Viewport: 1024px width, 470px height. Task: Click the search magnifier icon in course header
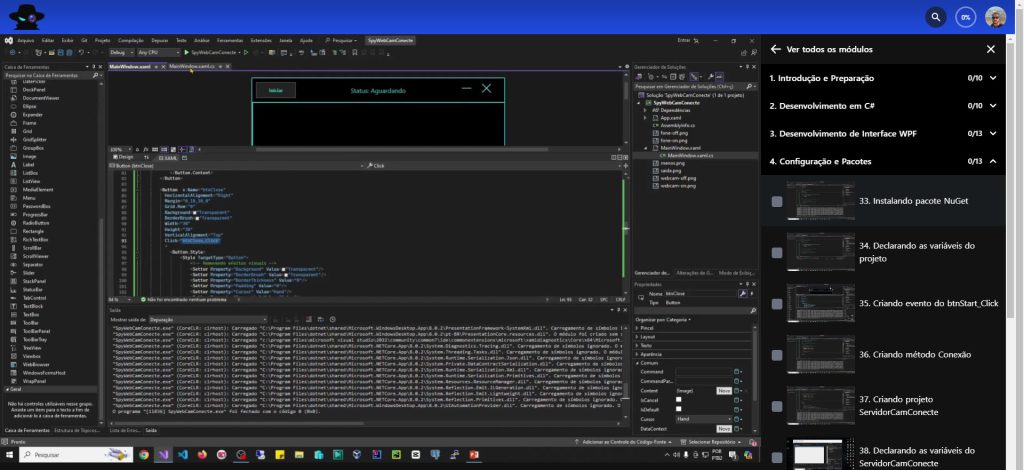click(x=935, y=17)
